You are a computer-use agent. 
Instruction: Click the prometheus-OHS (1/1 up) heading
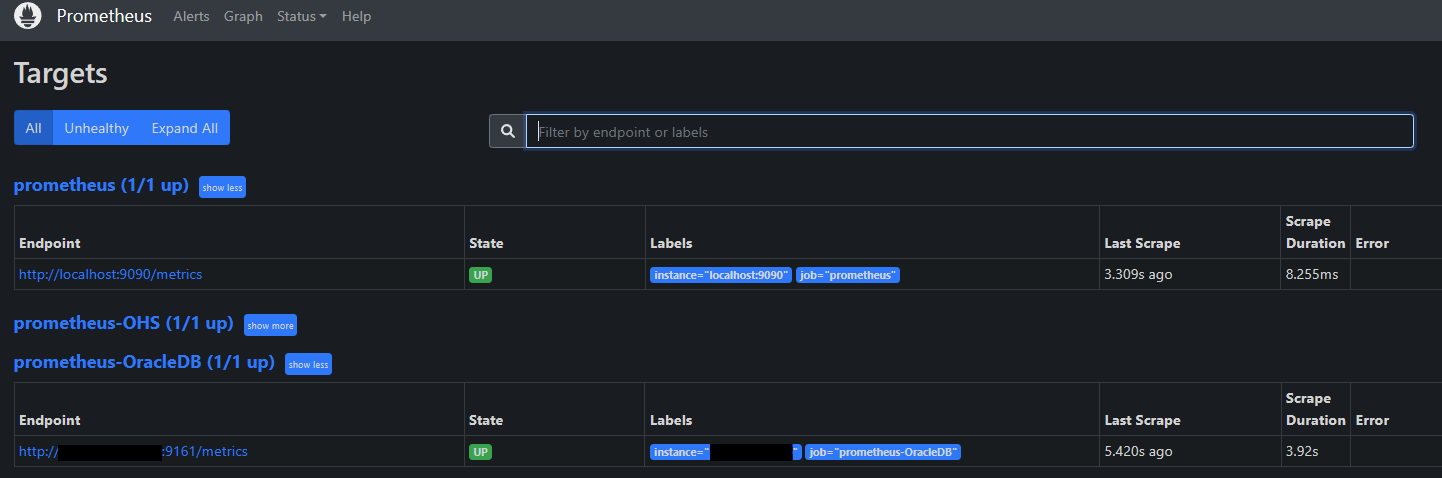click(123, 323)
